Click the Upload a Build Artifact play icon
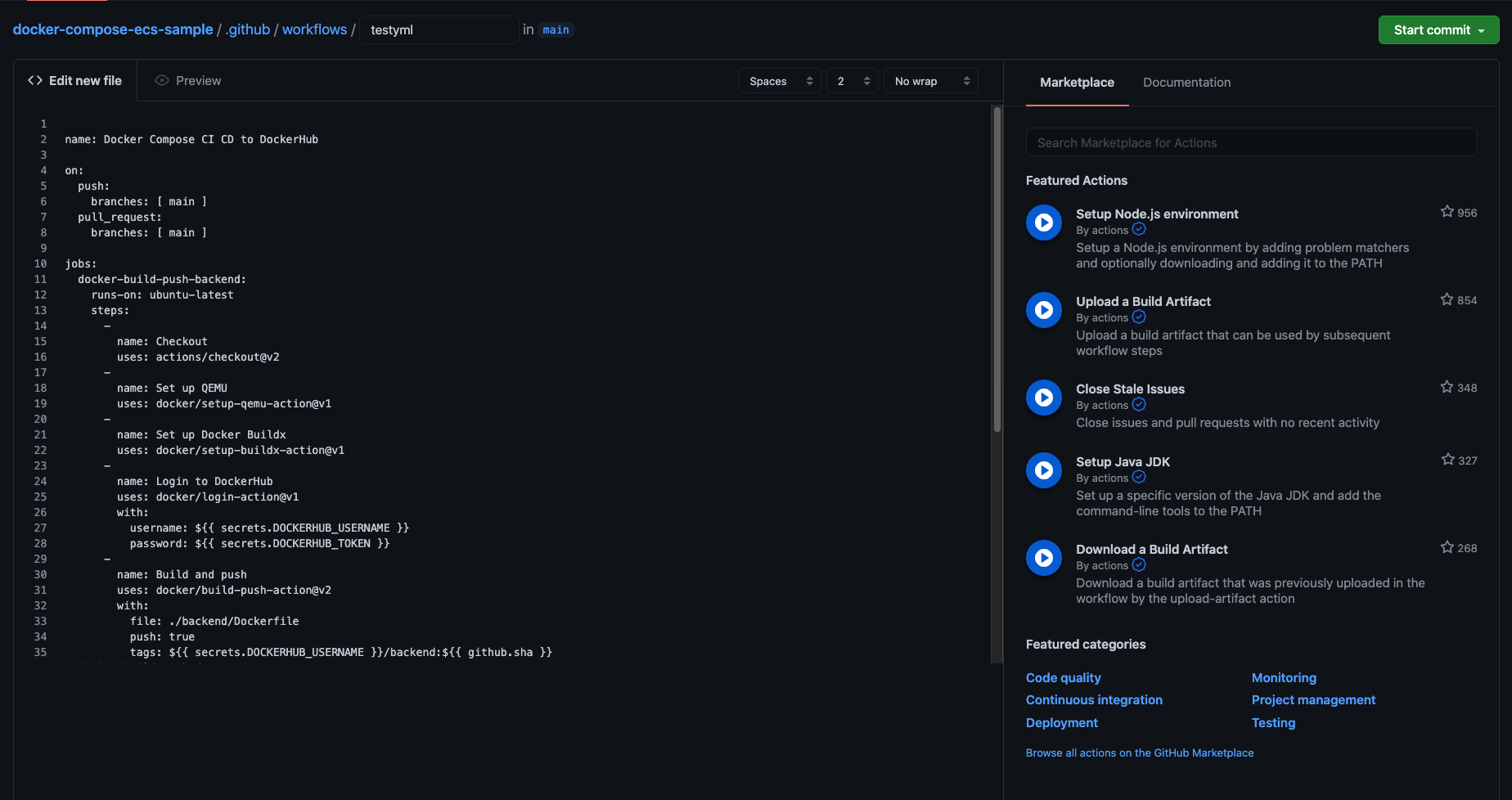This screenshot has width=1512, height=800. coord(1044,310)
